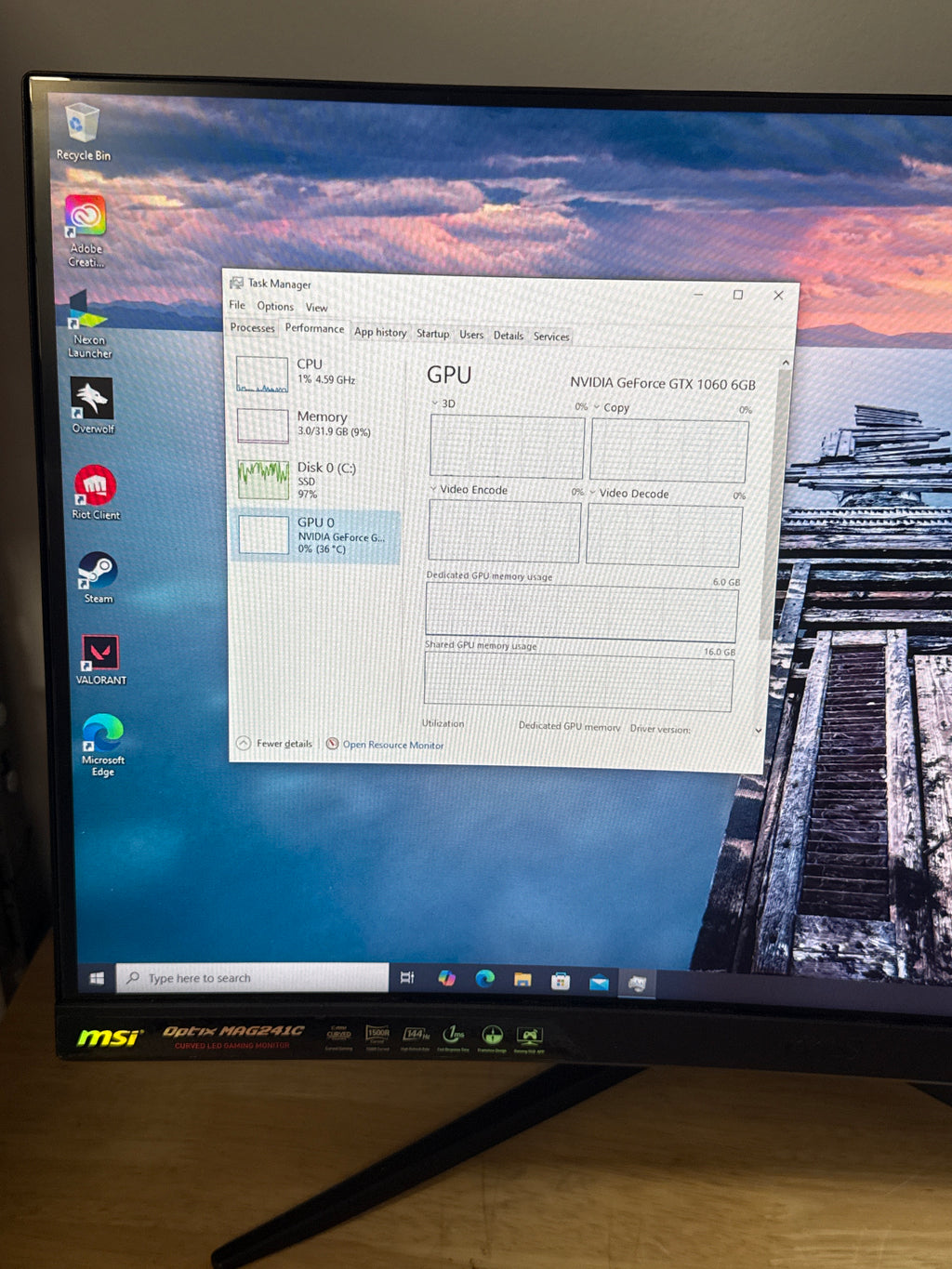Switch to the Services tab

click(551, 337)
